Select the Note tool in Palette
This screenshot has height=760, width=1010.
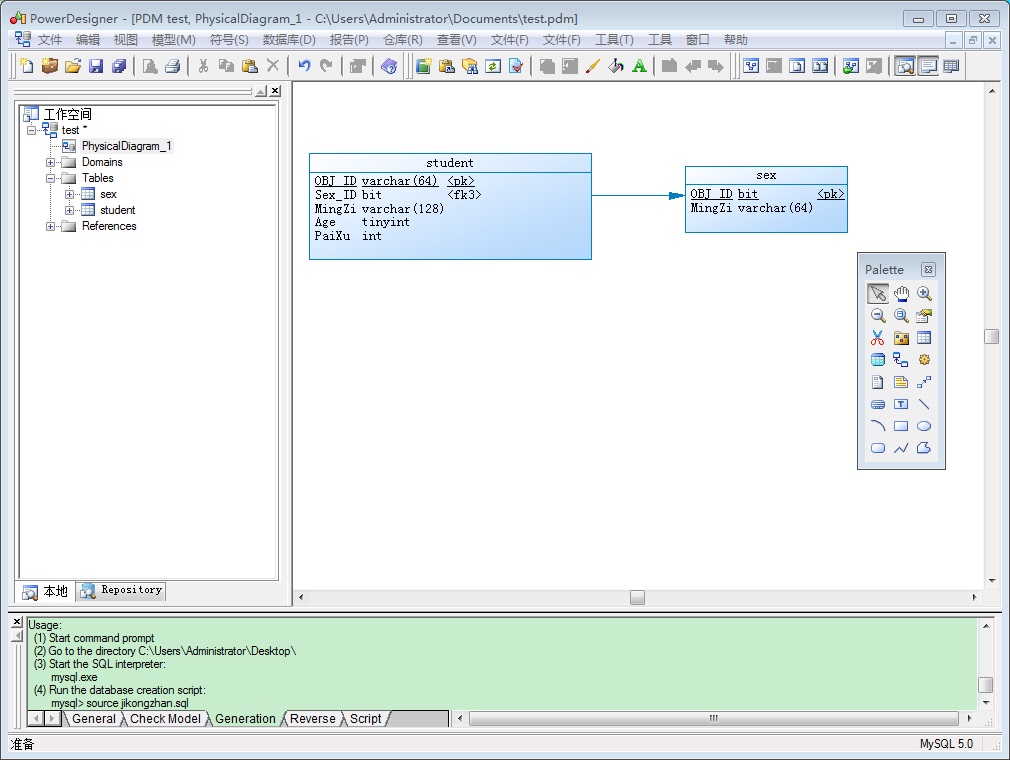click(901, 382)
